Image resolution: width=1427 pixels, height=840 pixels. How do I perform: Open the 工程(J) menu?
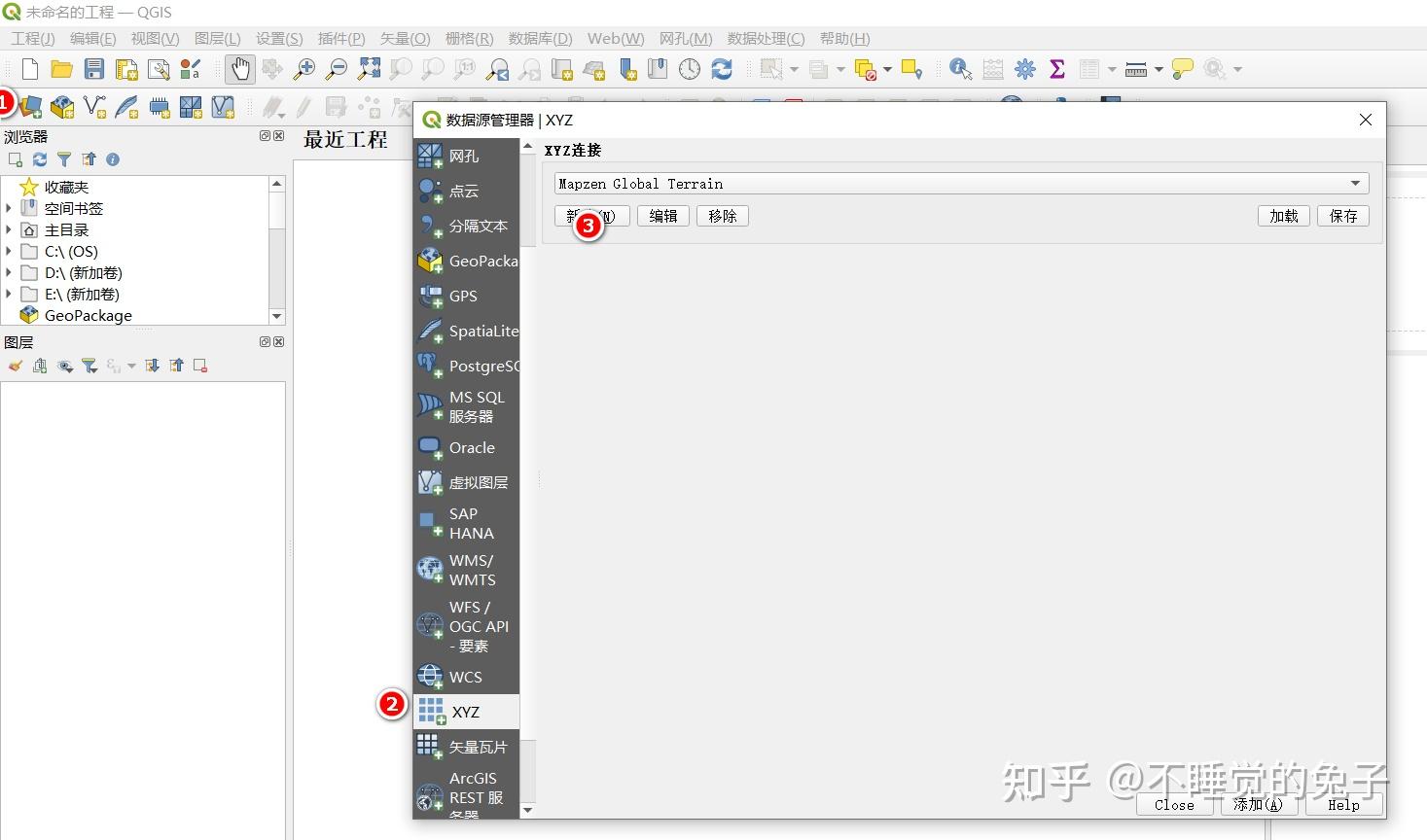[x=33, y=39]
